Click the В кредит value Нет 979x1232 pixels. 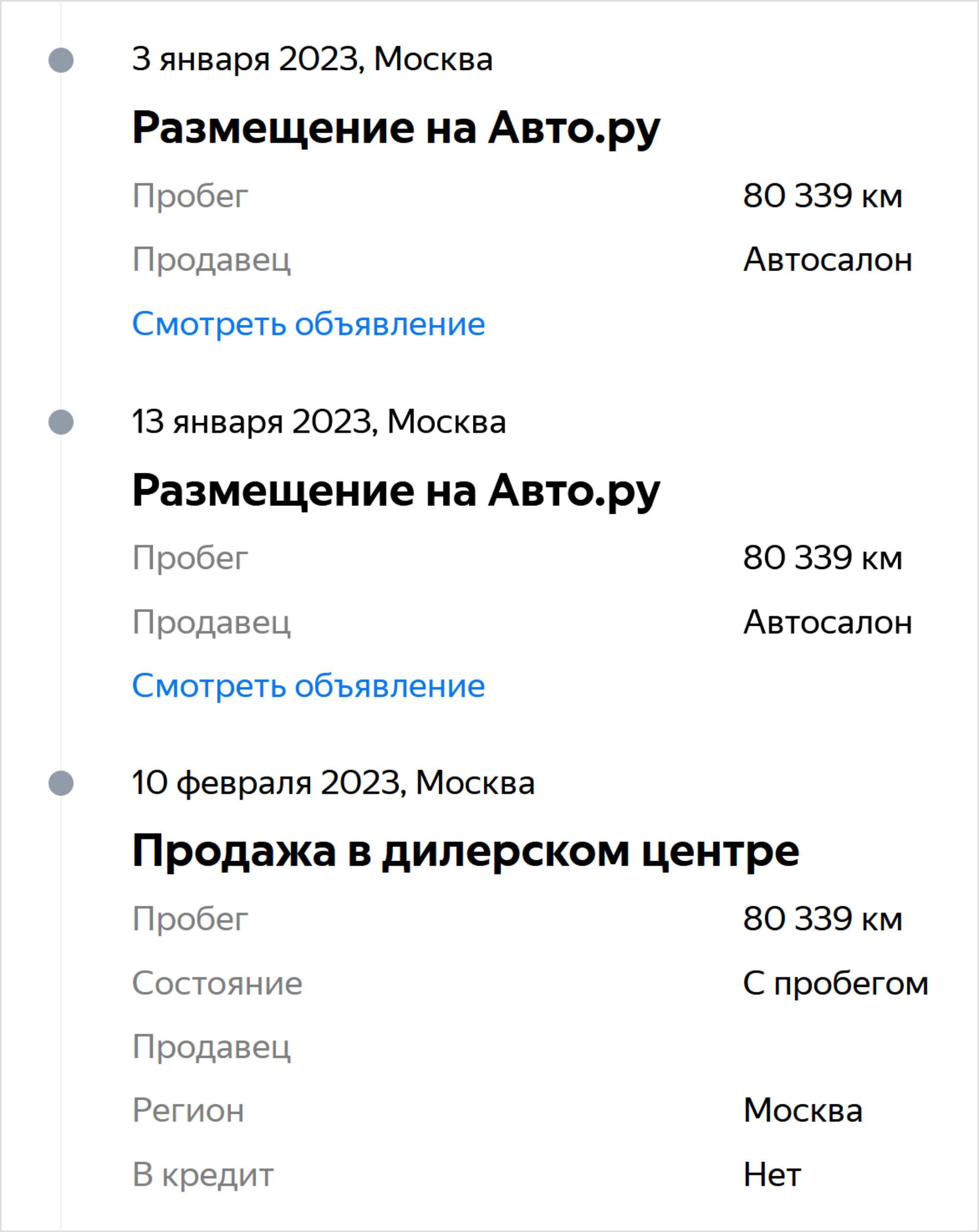772,1175
